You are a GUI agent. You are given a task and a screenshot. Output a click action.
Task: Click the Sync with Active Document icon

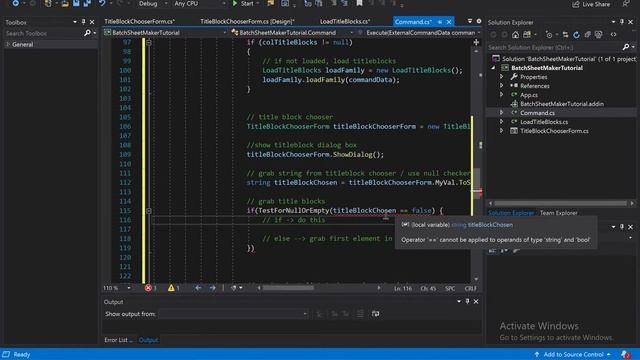tap(565, 35)
